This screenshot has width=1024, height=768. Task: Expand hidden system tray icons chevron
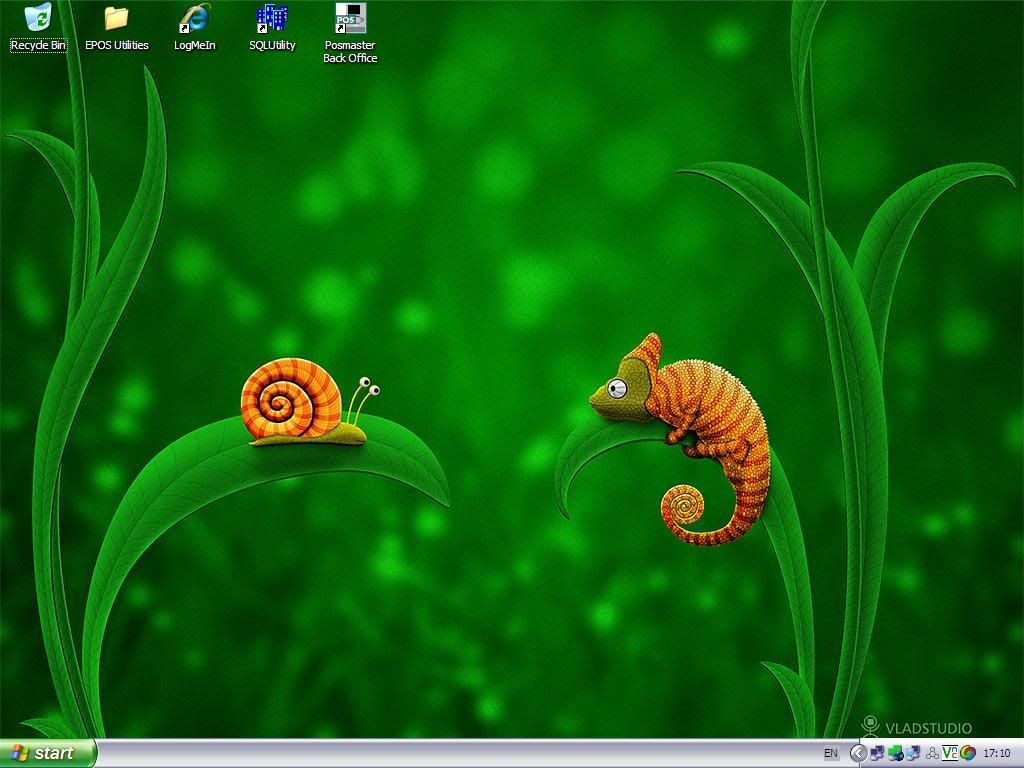pos(858,754)
